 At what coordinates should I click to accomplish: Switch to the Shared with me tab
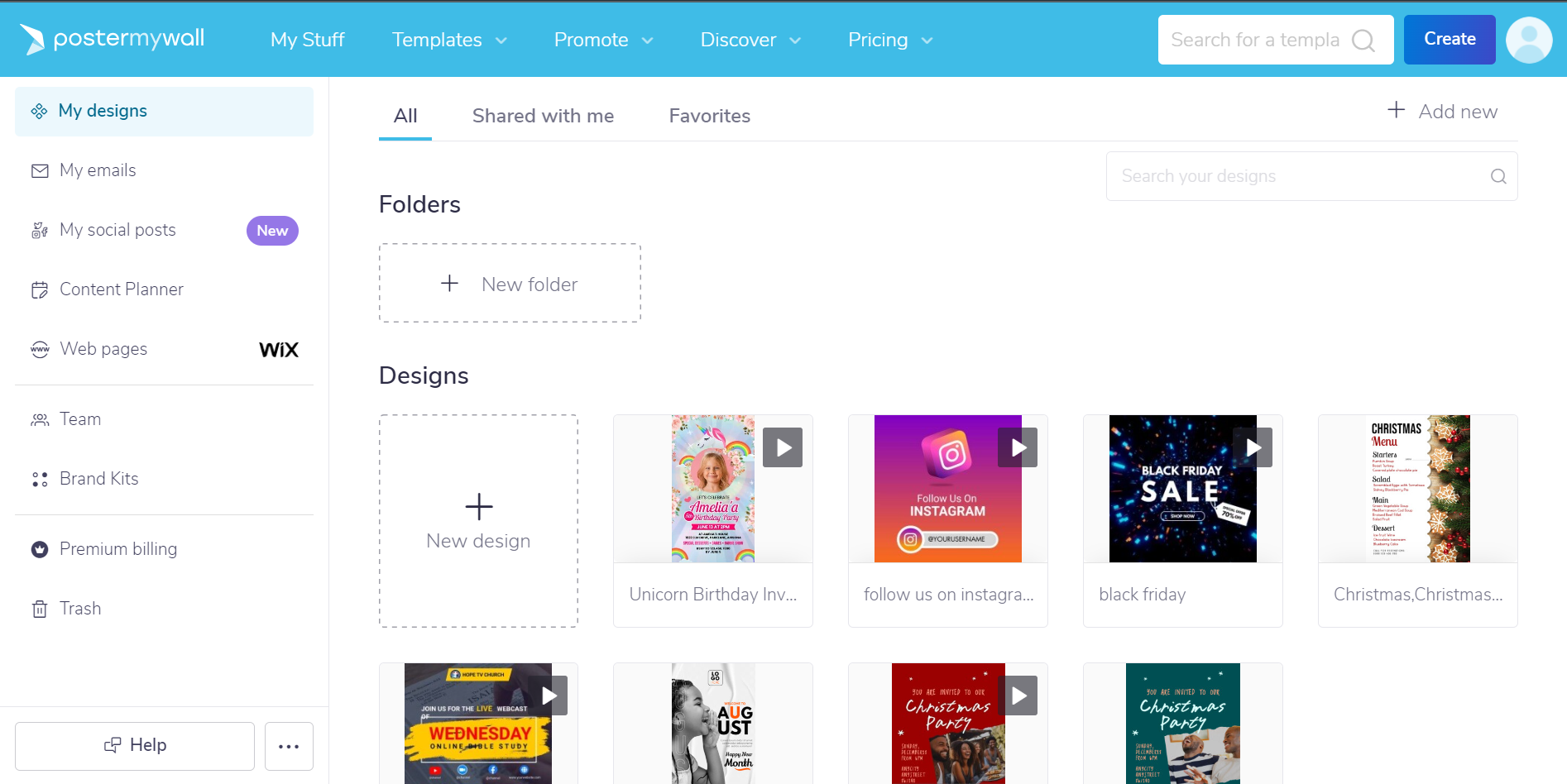pyautogui.click(x=543, y=116)
